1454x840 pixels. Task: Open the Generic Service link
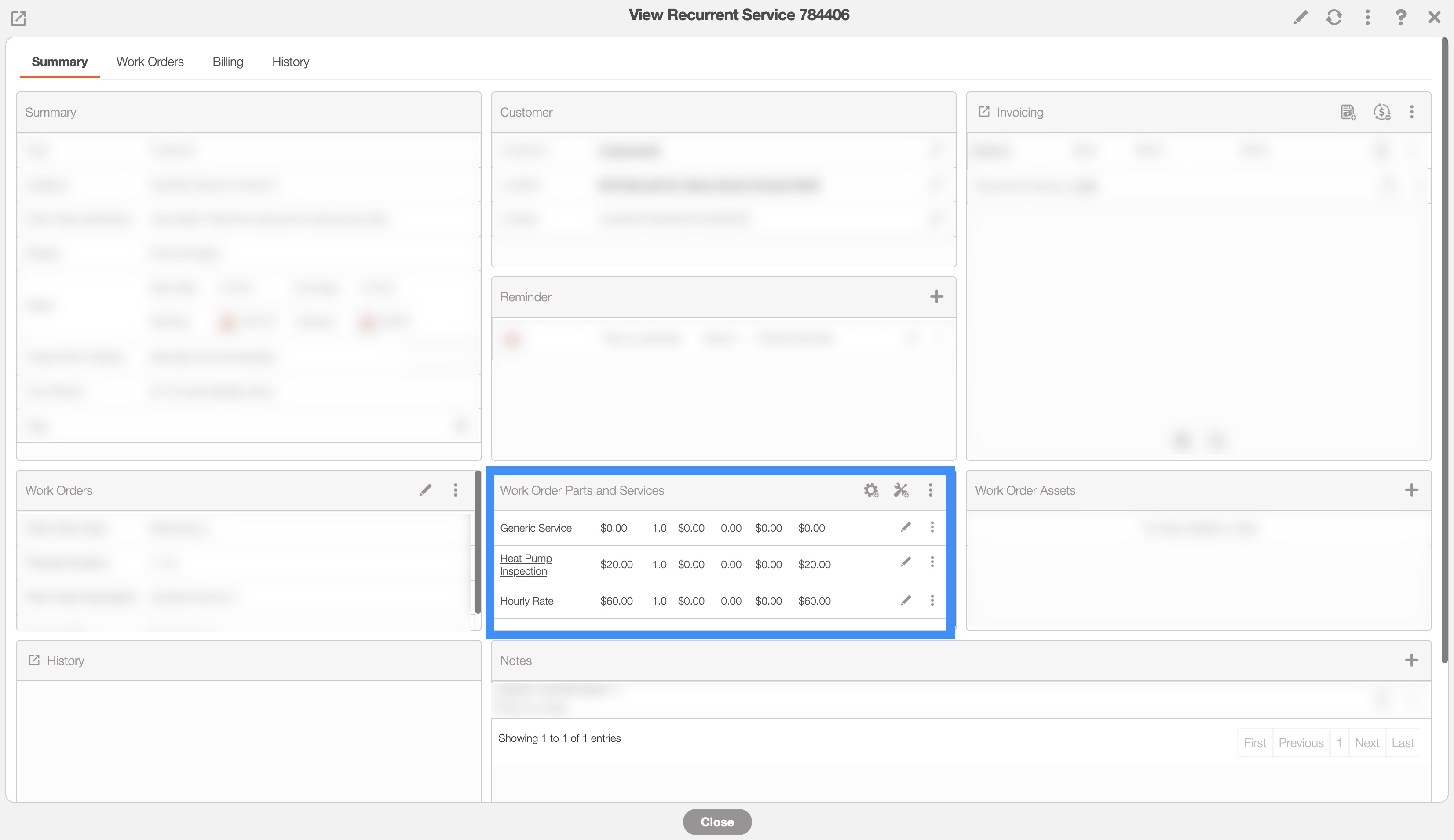point(535,528)
